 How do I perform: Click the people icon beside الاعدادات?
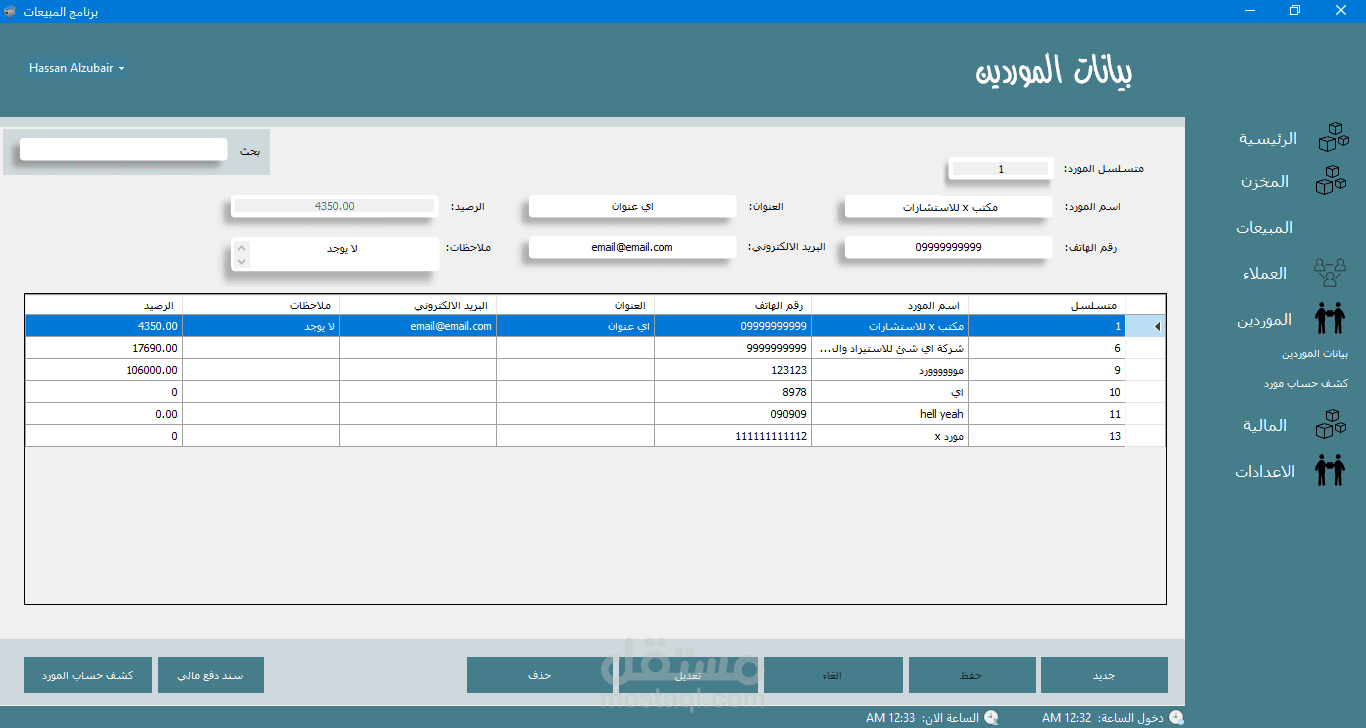[x=1330, y=471]
